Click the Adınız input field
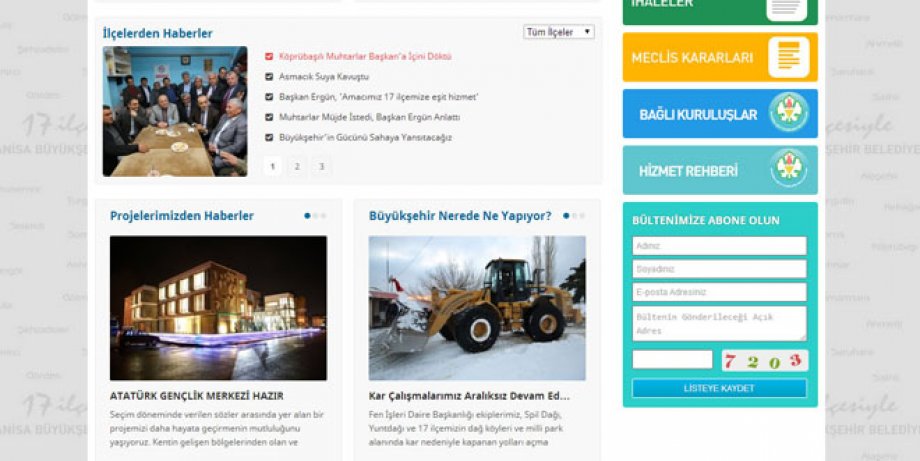Viewport: 920px width, 461px height. (x=719, y=246)
